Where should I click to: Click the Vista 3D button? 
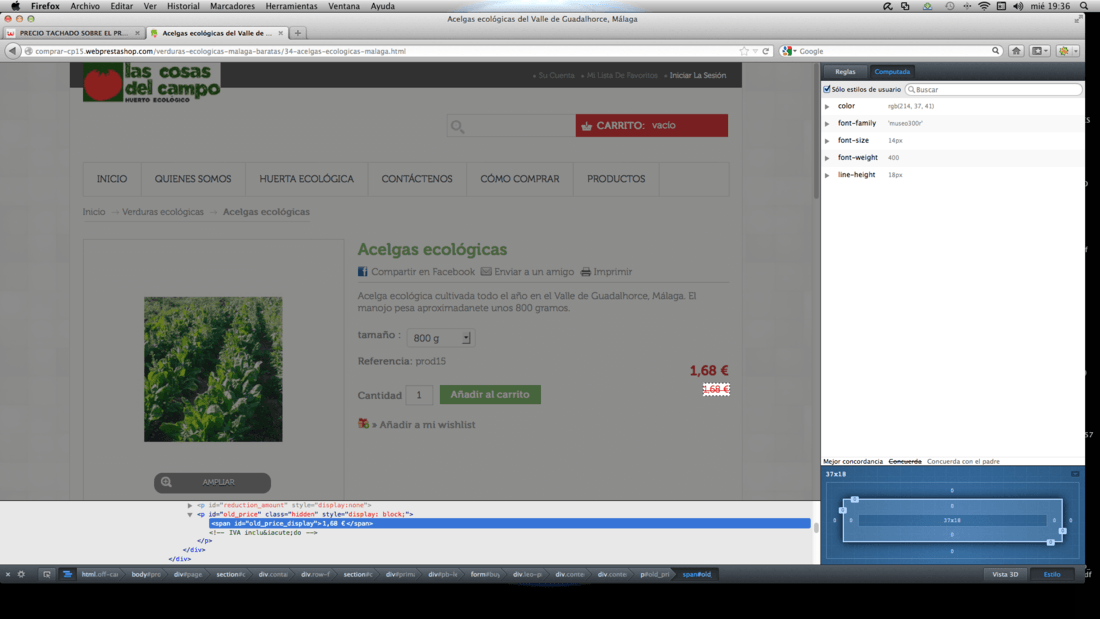click(1005, 574)
